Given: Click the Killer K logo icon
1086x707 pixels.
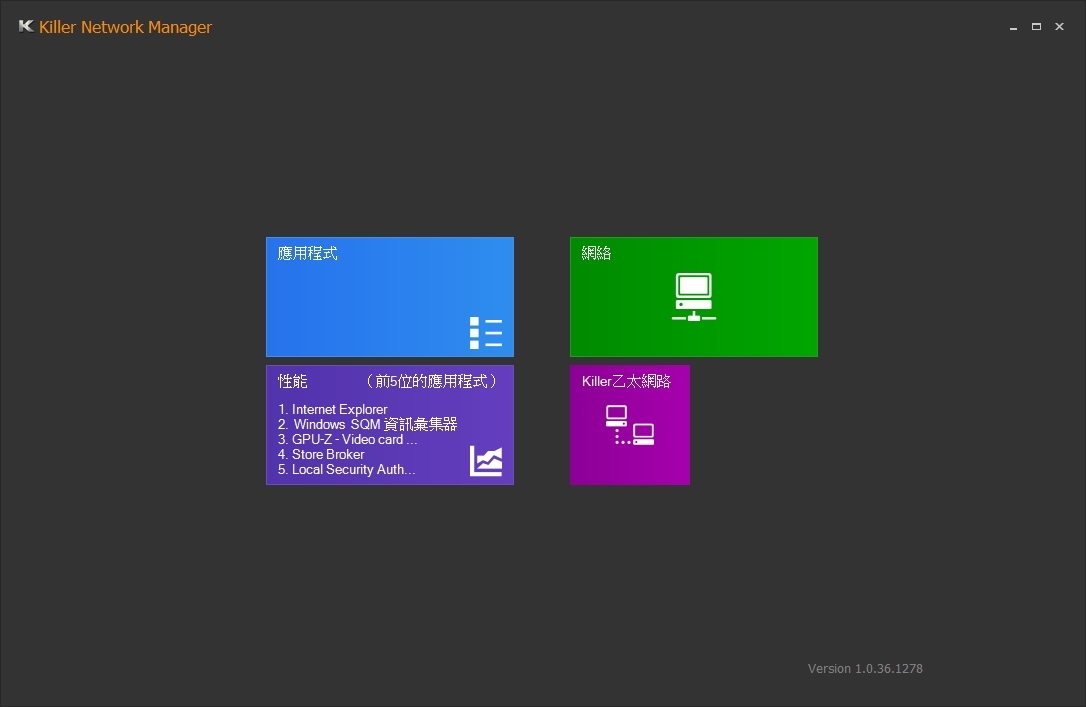Looking at the screenshot, I should pyautogui.click(x=26, y=26).
